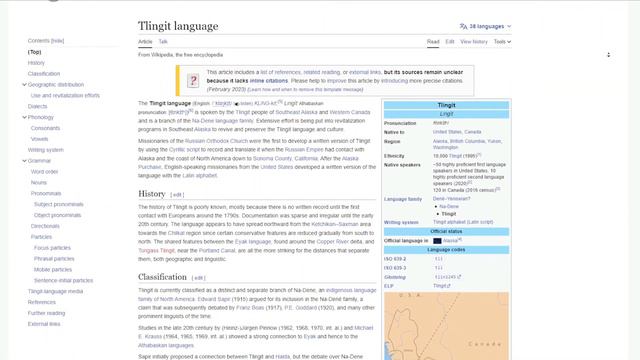Open the Na-Dene language family link
This screenshot has height=360, width=640.
click(223, 121)
